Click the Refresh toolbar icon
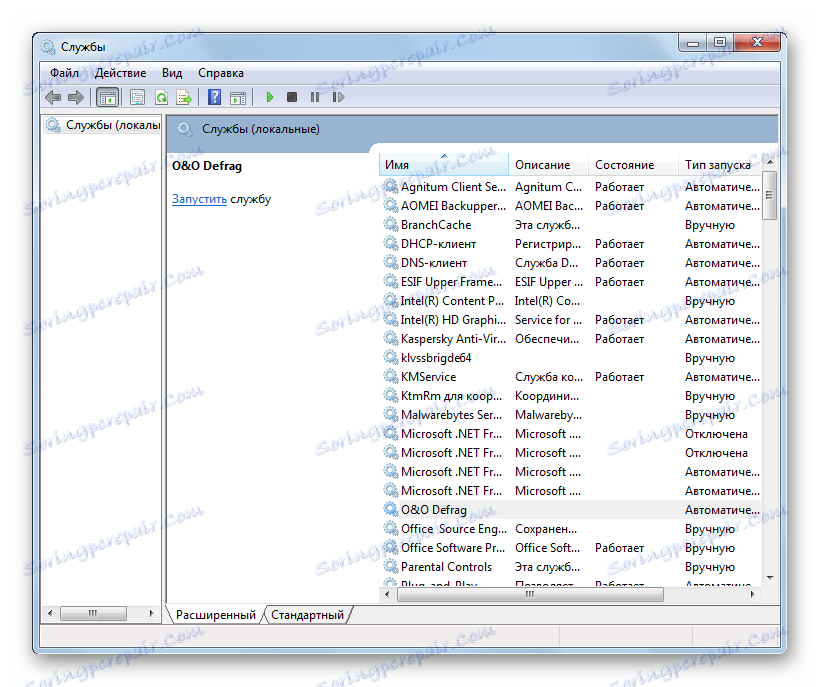This screenshot has height=687, width=820. pyautogui.click(x=162, y=97)
